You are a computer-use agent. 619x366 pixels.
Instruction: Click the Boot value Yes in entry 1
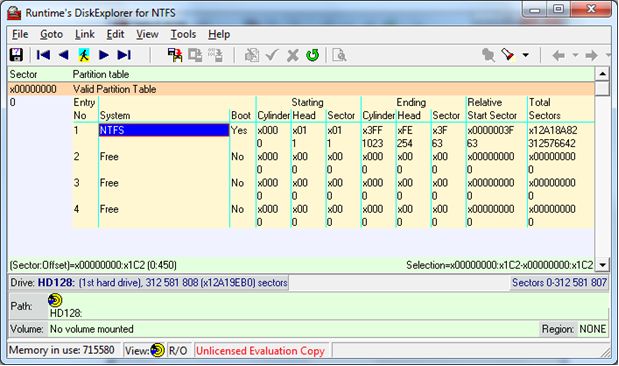tap(239, 130)
